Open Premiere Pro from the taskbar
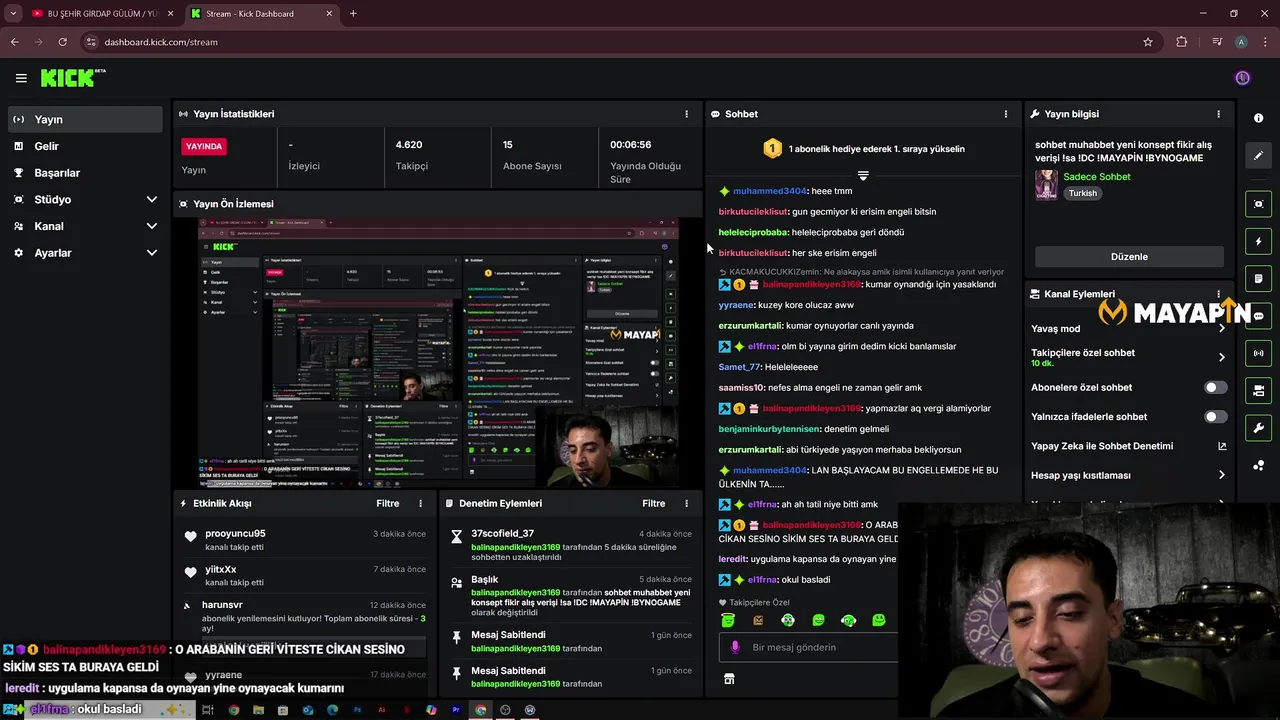 (456, 710)
